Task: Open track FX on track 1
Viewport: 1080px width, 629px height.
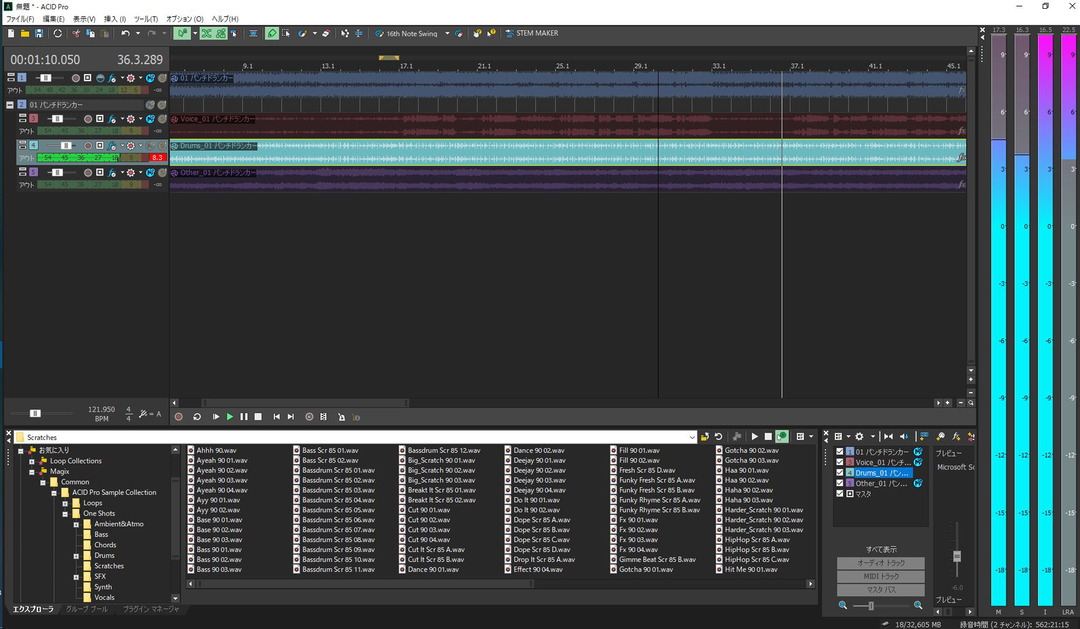Action: [x=112, y=78]
